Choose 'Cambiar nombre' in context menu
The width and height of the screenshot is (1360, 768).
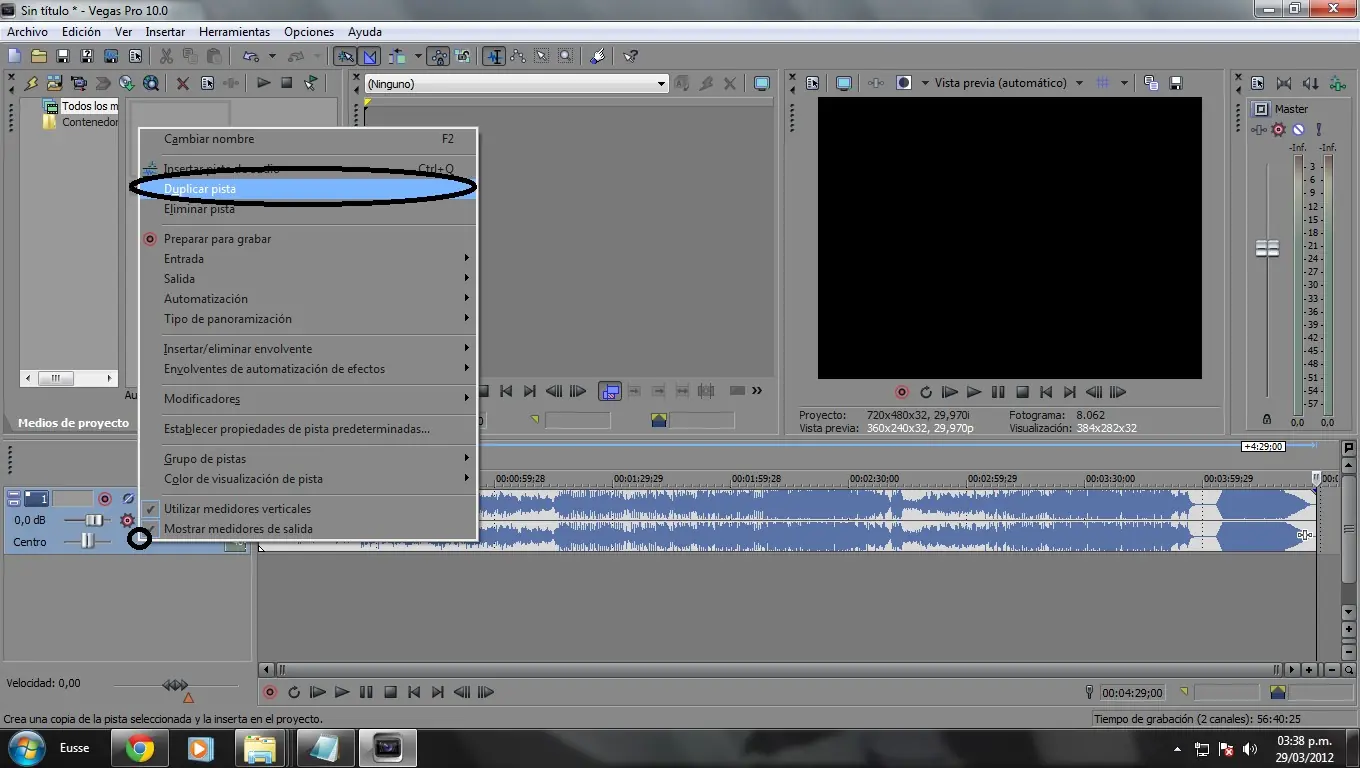[307, 139]
